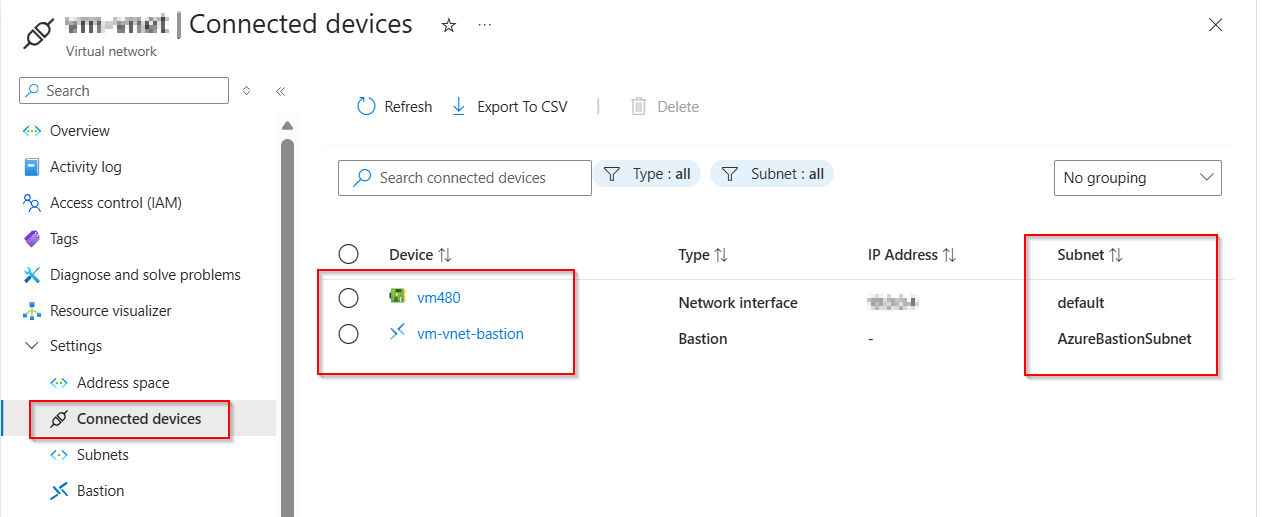Click the Search connected devices field
This screenshot has width=1262, height=517.
click(x=465, y=178)
